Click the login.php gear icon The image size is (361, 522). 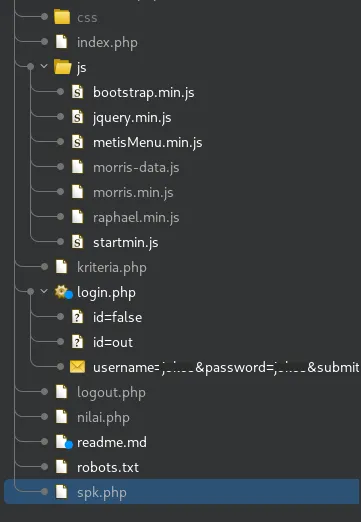pyautogui.click(x=63, y=292)
